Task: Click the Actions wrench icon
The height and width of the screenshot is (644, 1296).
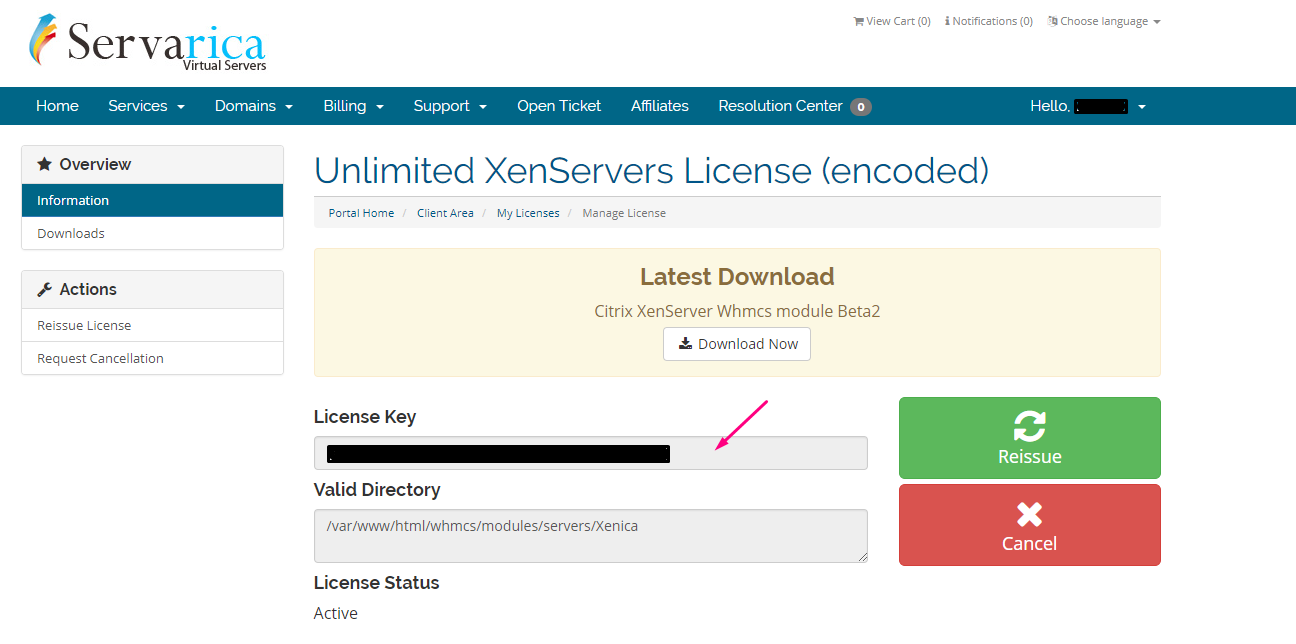Action: 44,289
